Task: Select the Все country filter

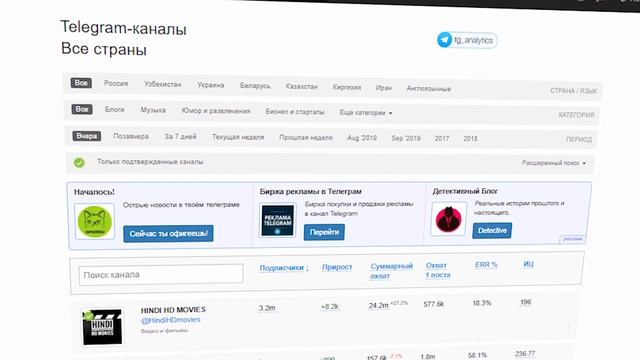Action: (x=81, y=83)
